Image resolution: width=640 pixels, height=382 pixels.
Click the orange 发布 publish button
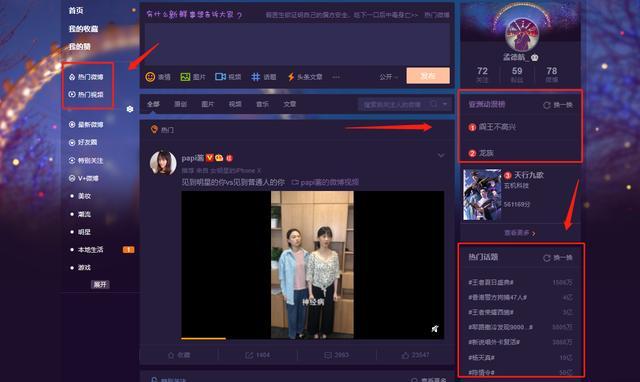pyautogui.click(x=428, y=76)
